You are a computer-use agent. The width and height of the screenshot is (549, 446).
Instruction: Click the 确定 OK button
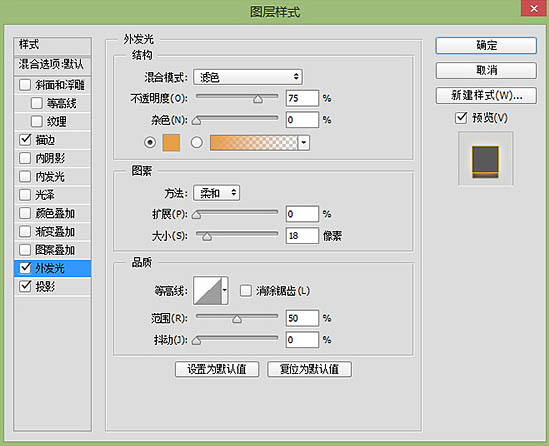(x=486, y=46)
